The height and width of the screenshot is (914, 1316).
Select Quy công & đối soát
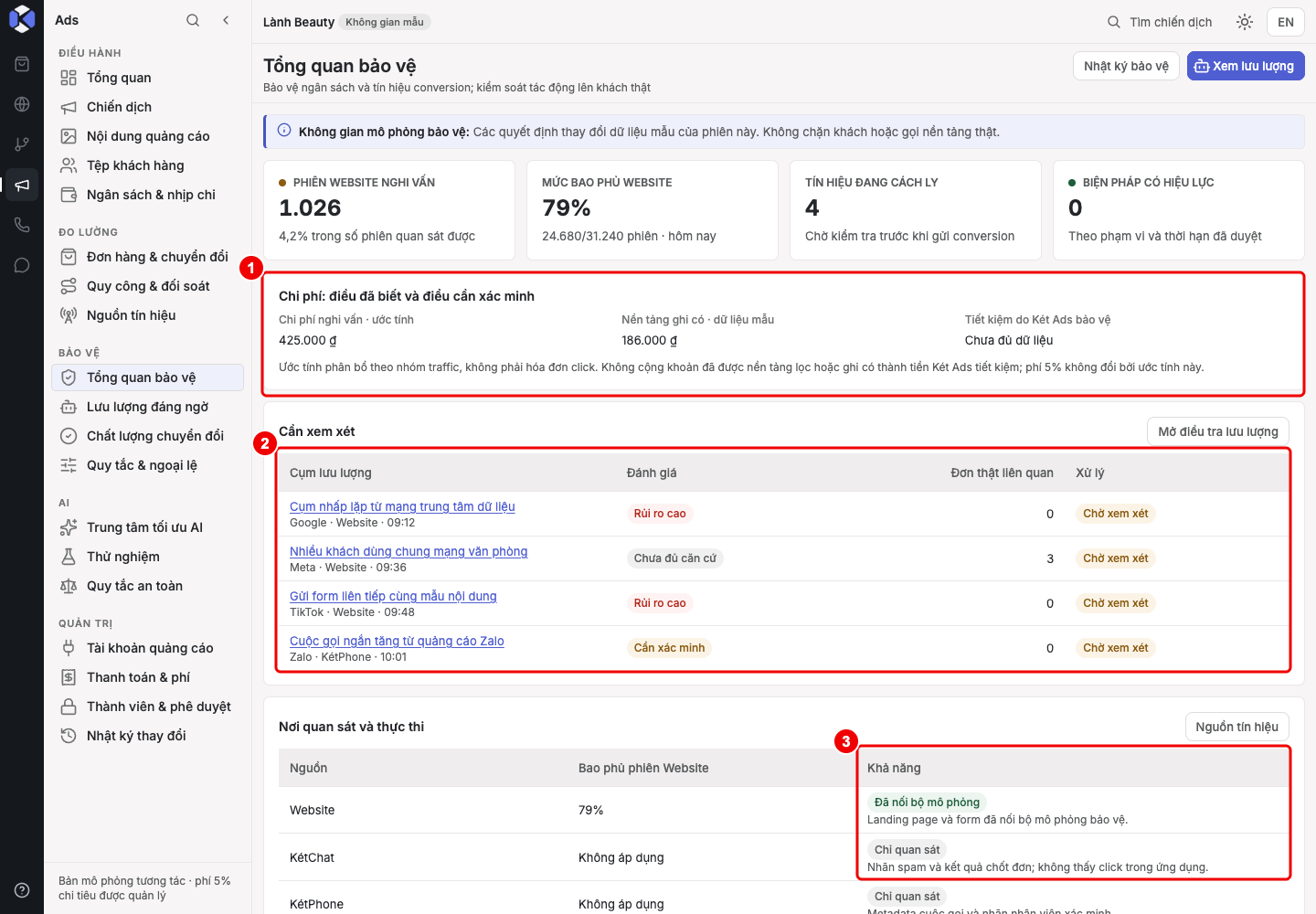(x=147, y=286)
